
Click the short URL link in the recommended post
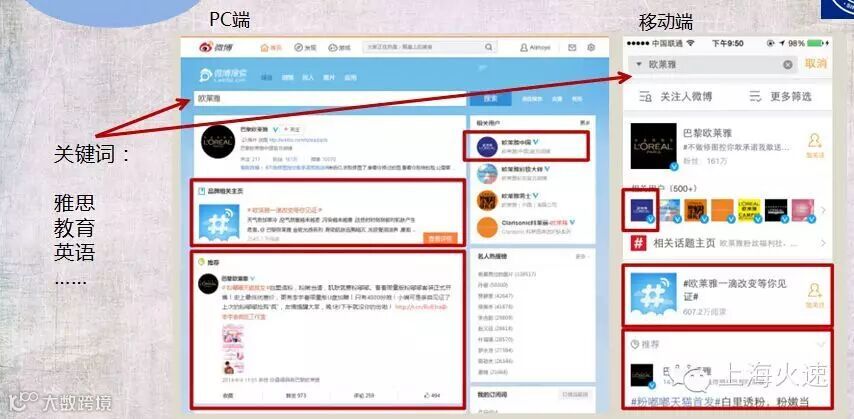(x=420, y=307)
